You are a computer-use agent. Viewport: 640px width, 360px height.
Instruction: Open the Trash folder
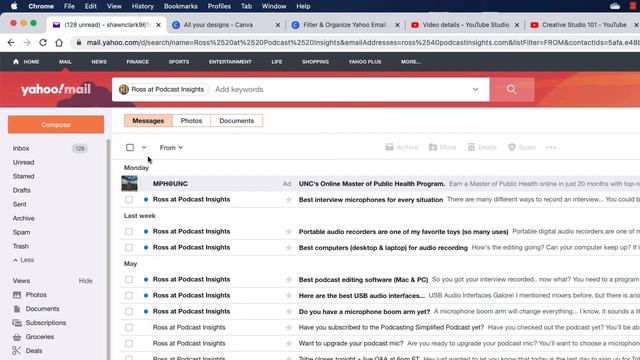pos(20,246)
